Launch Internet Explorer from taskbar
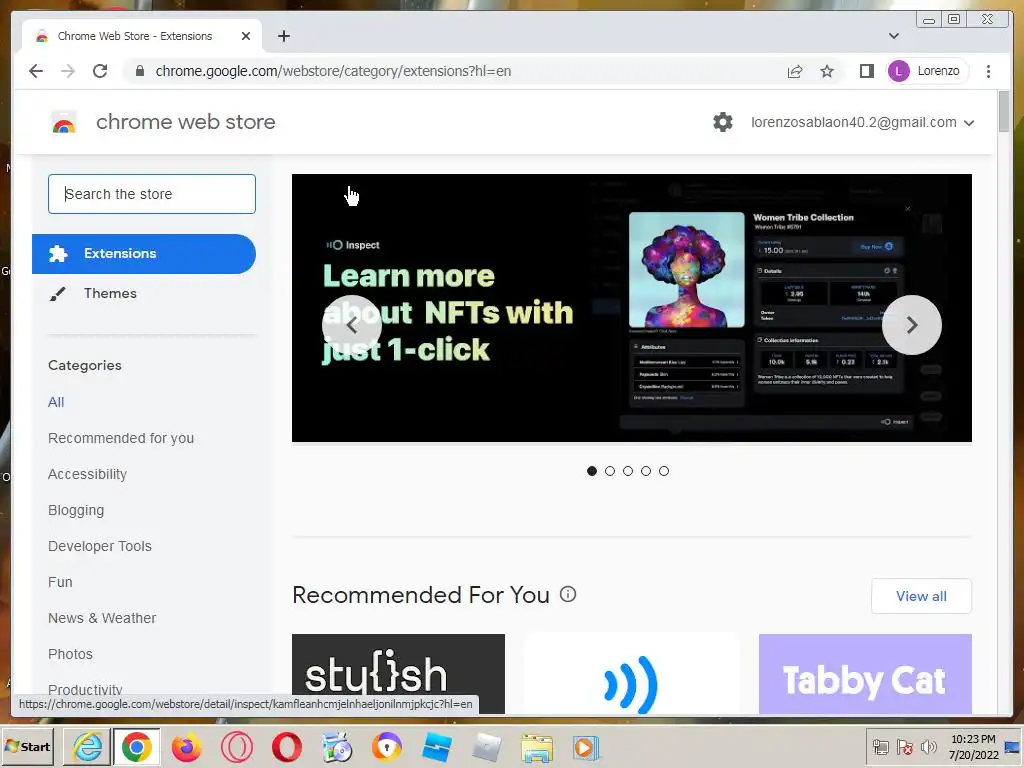Screen dimensions: 1024x768 (x=88, y=747)
